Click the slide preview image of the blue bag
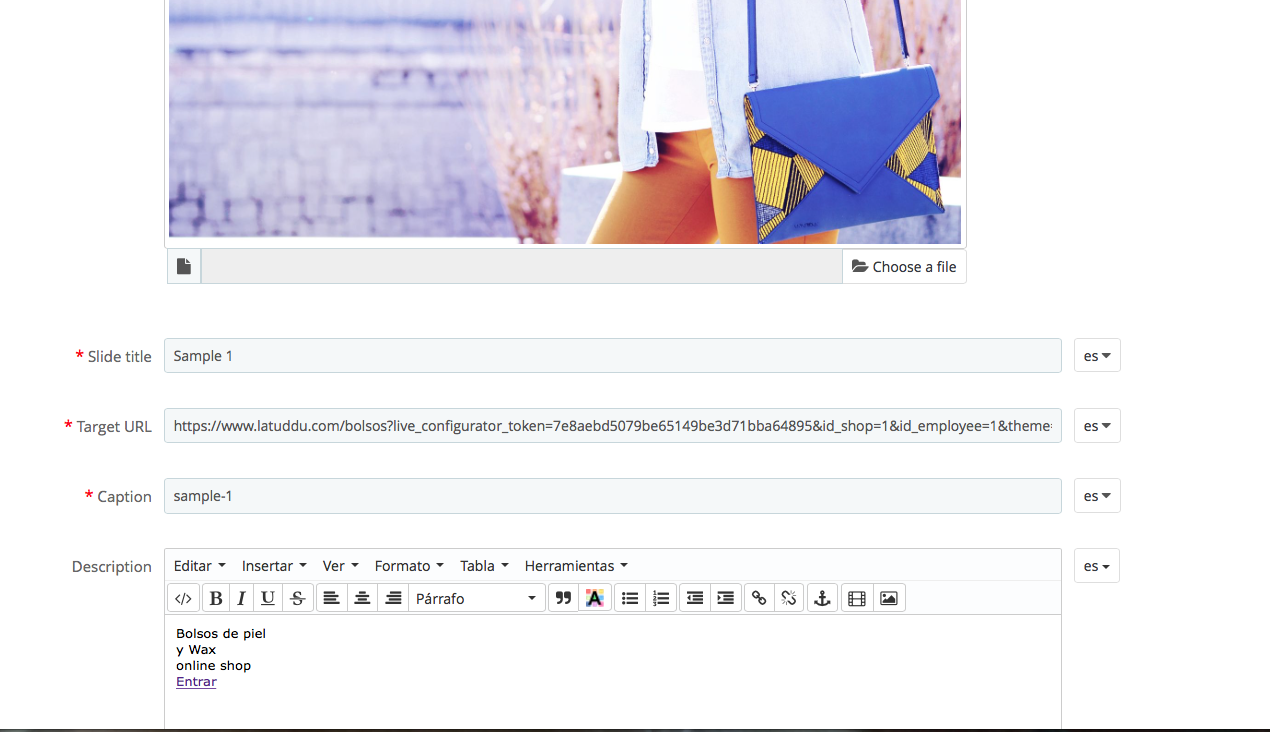 pyautogui.click(x=565, y=121)
